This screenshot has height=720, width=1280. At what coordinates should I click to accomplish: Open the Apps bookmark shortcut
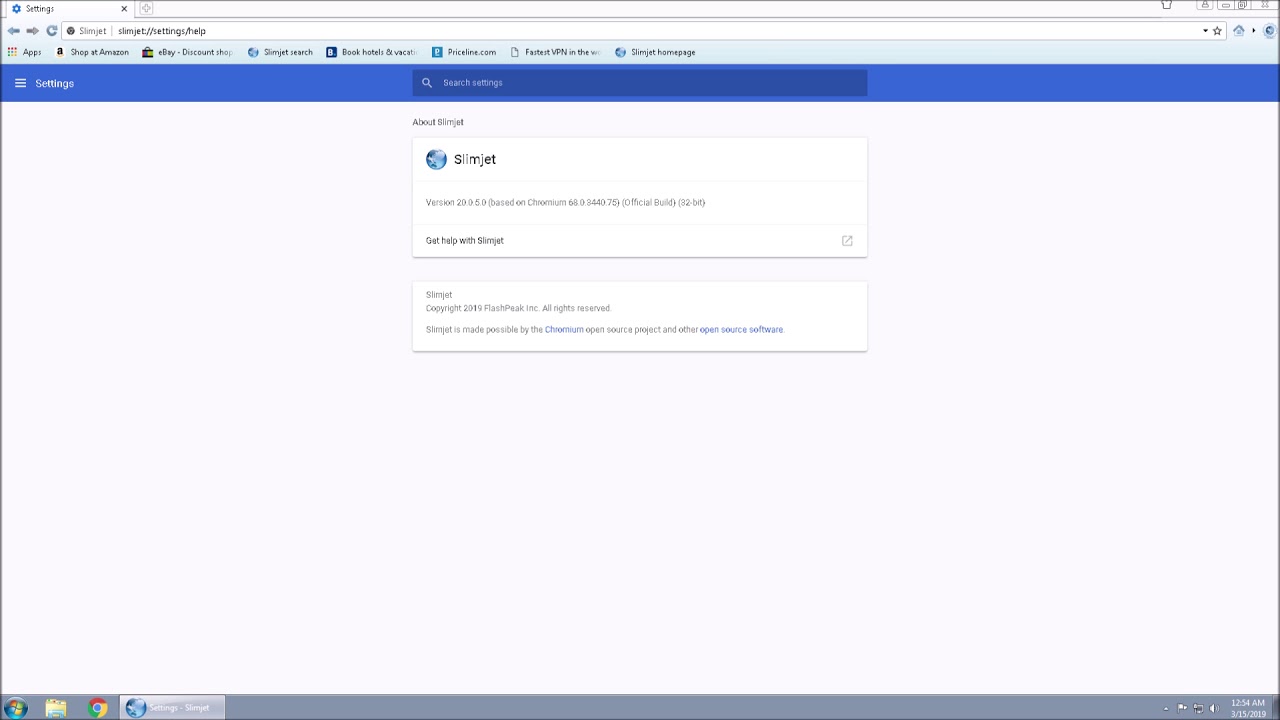pos(25,52)
